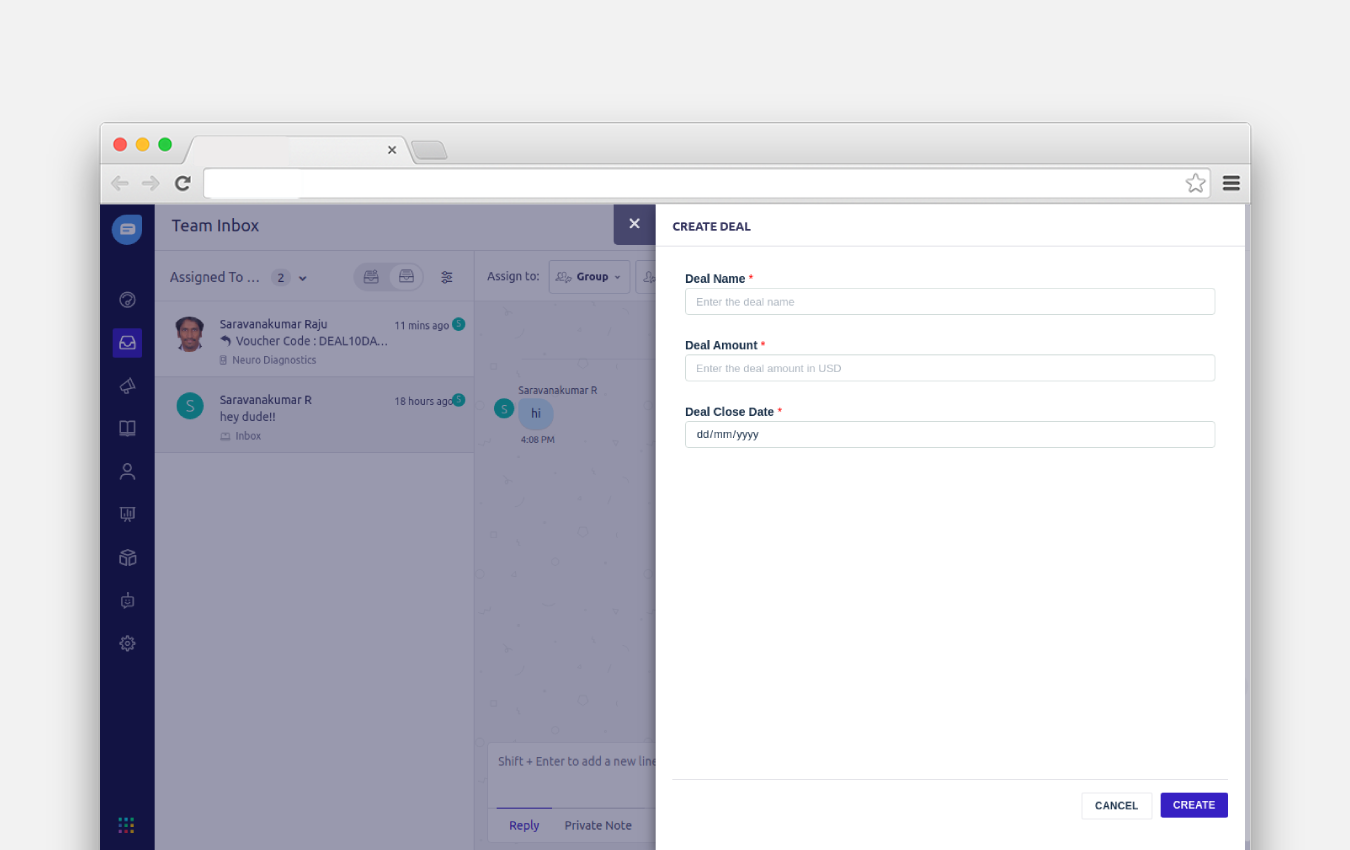Viewport: 1350px width, 850px height.
Task: Open the Integrations cube icon
Action: tap(127, 557)
